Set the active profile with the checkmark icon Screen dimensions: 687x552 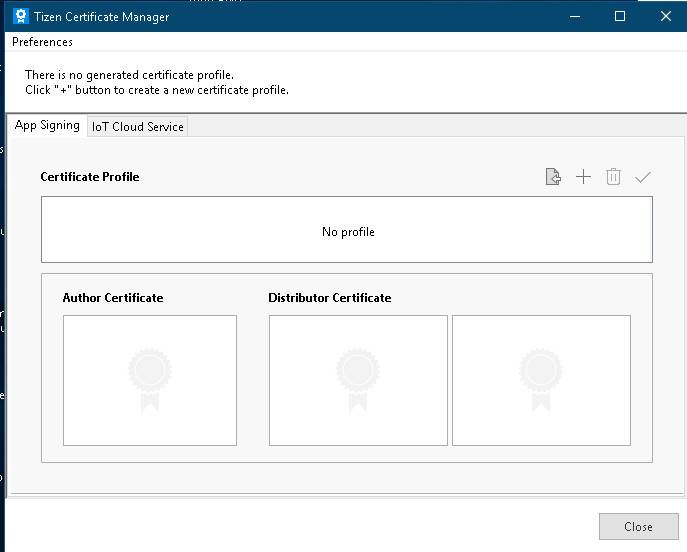click(x=643, y=177)
